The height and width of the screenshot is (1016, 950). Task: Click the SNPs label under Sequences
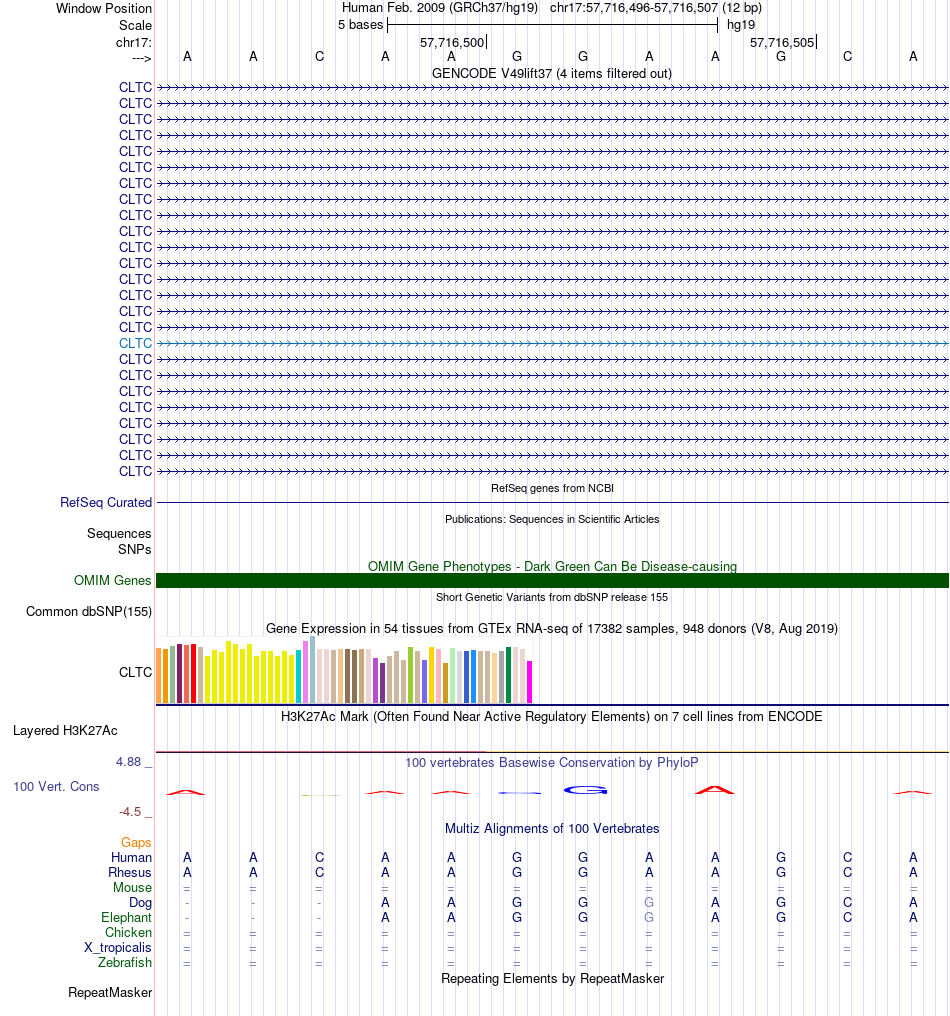(x=134, y=549)
